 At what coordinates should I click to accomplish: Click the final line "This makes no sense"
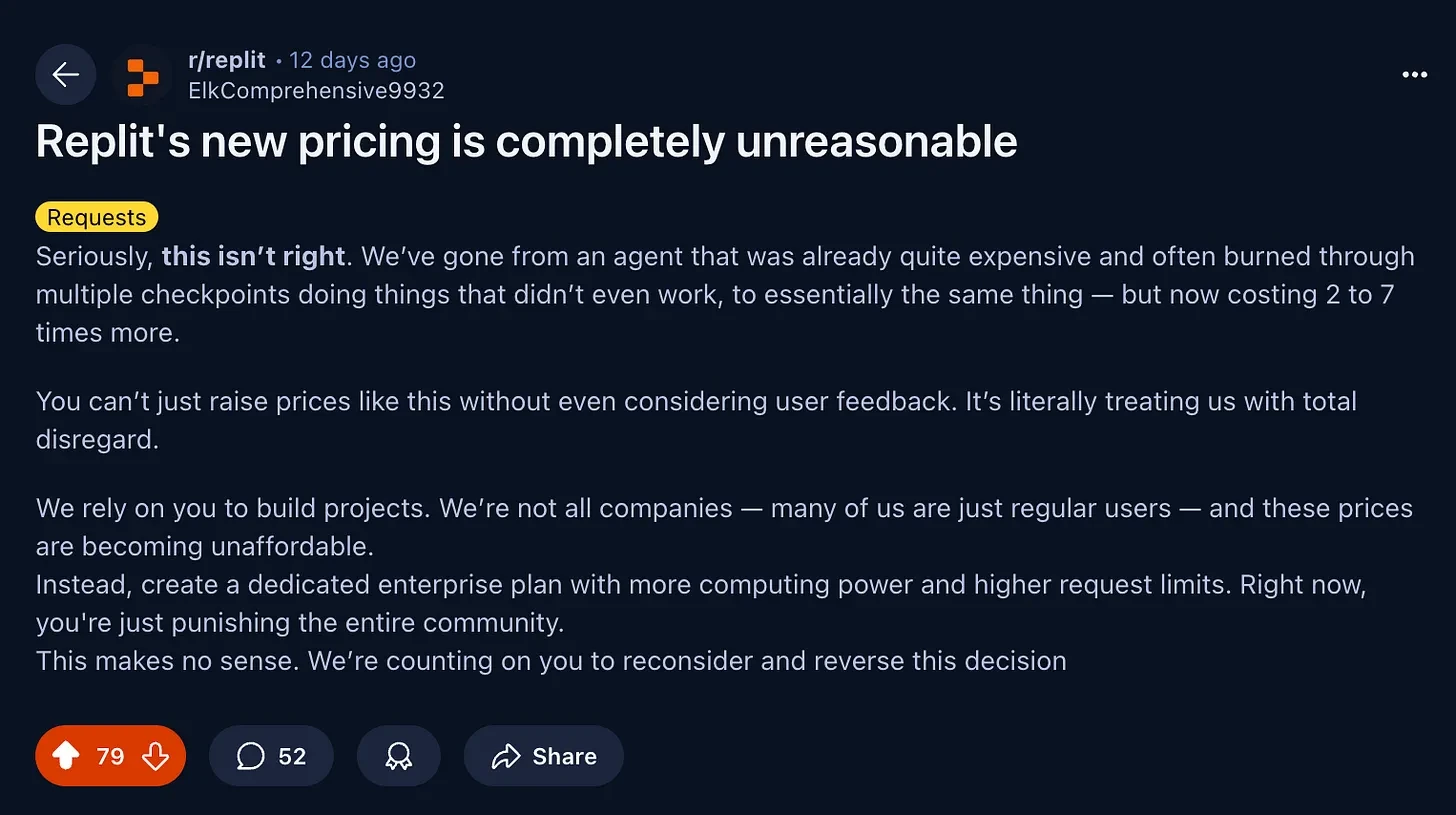pos(551,660)
